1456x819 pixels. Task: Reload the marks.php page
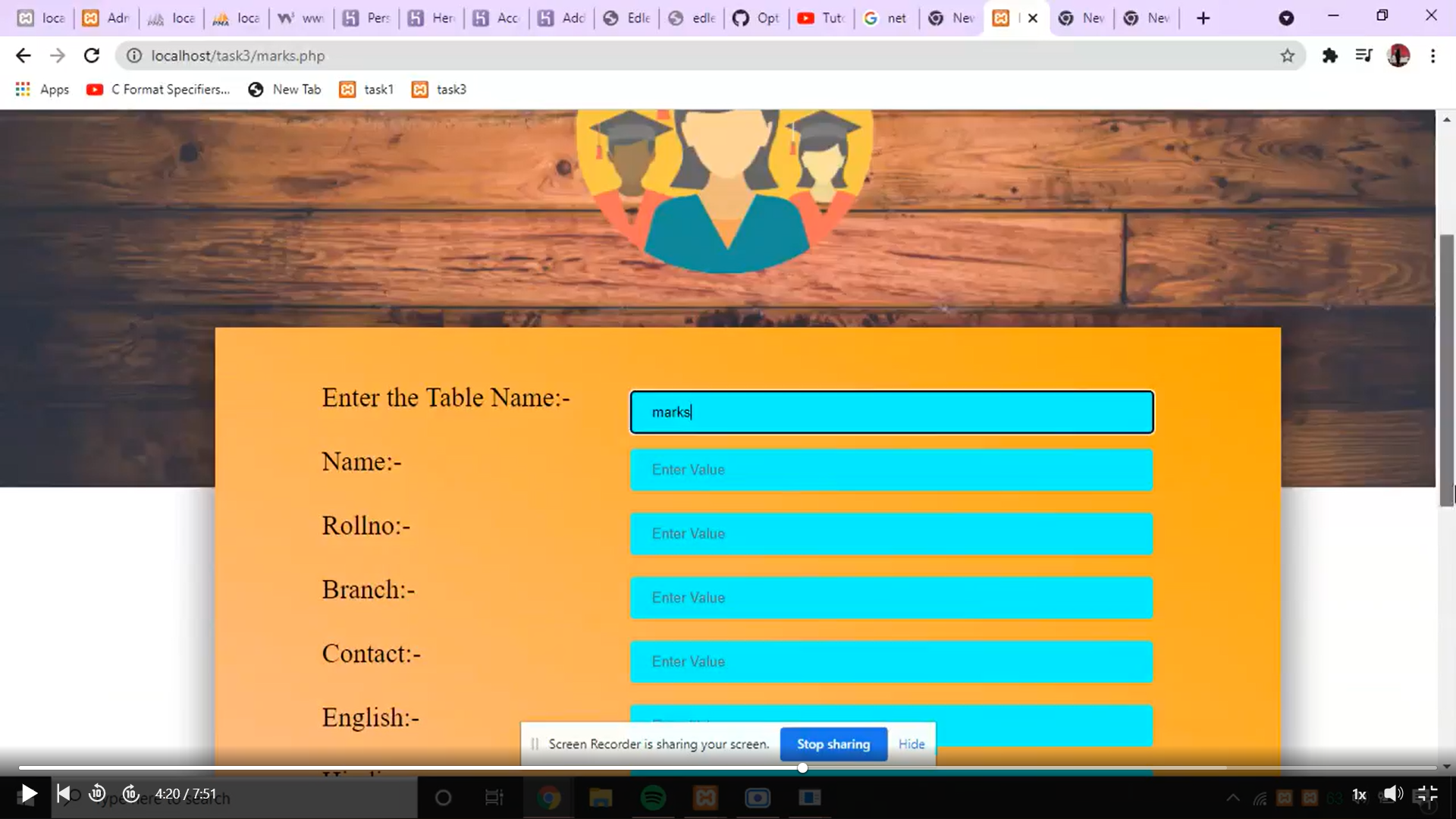[x=92, y=55]
